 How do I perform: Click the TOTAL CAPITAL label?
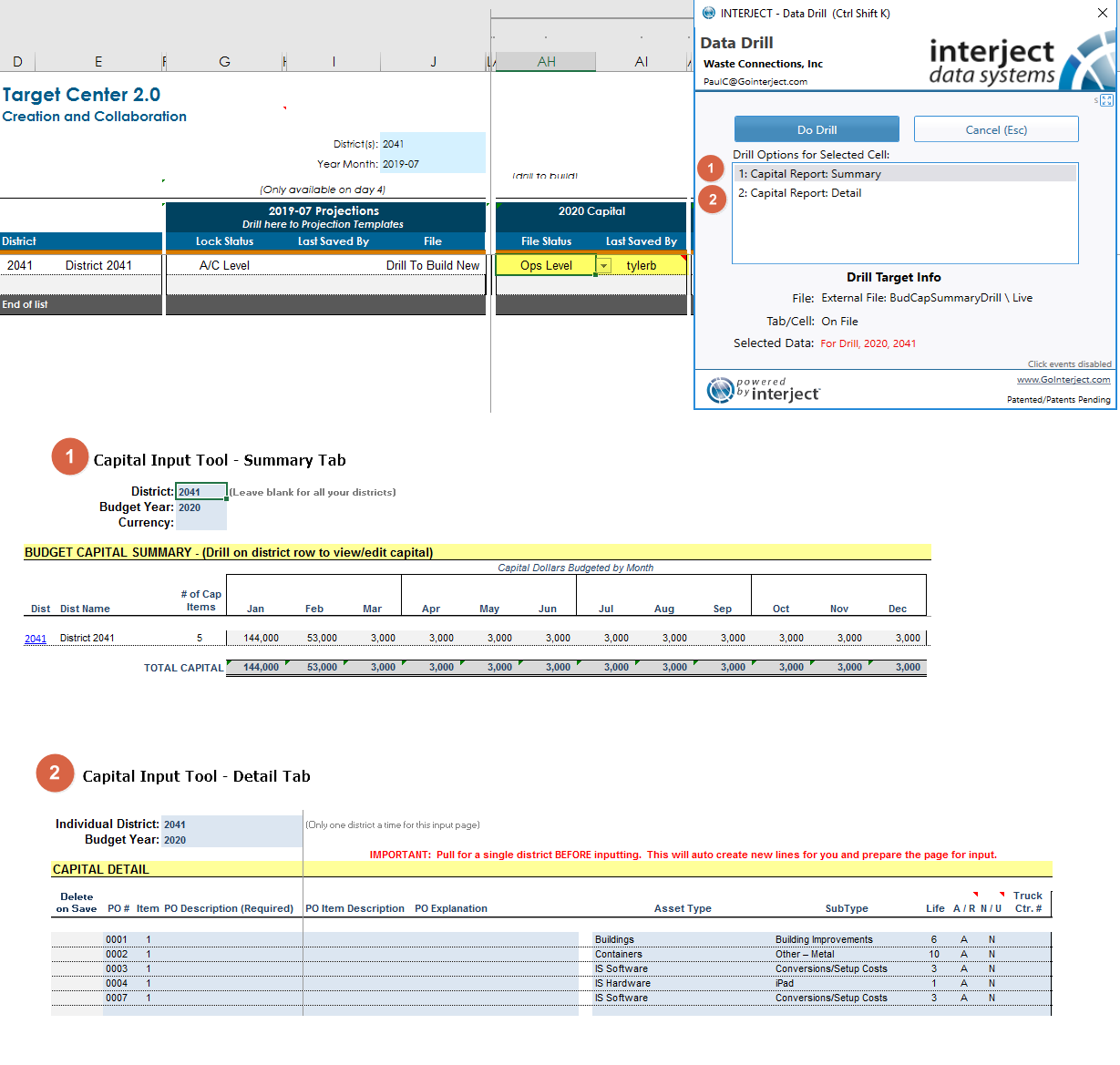(x=183, y=668)
